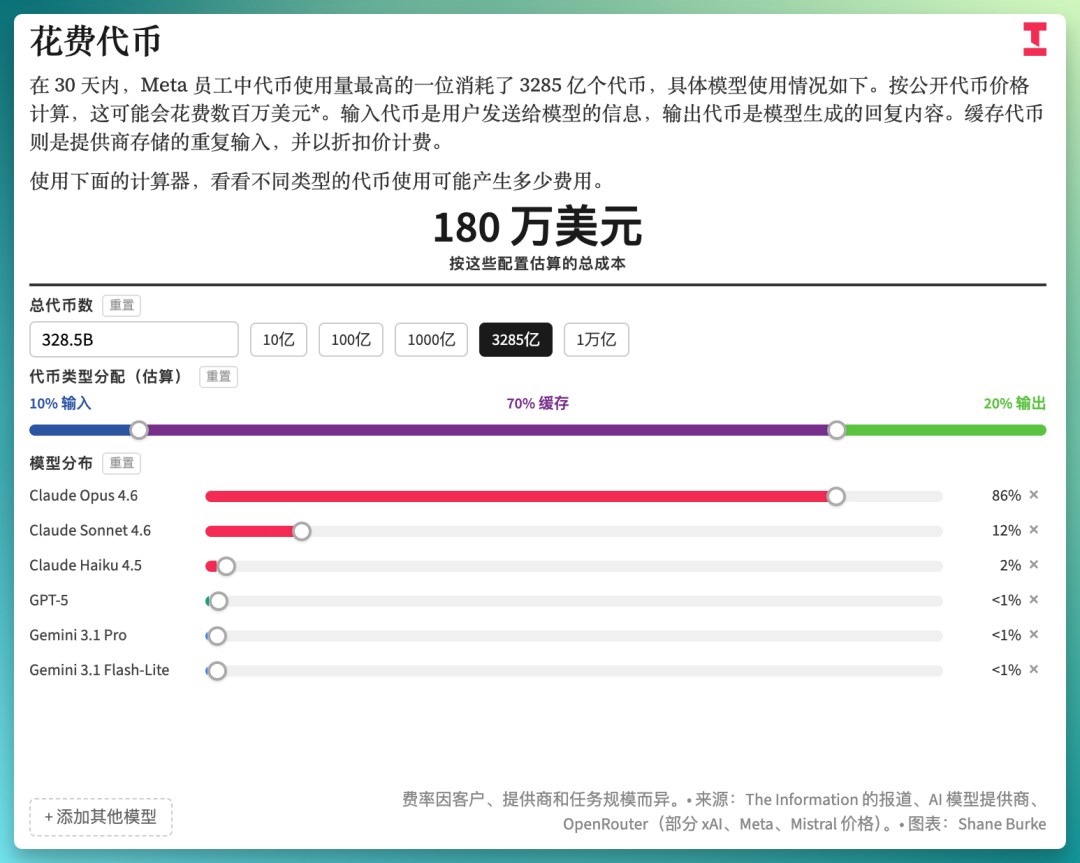Click the Claude Sonnet 4.6 slider handle
Viewport: 1080px width, 863px height.
302,531
